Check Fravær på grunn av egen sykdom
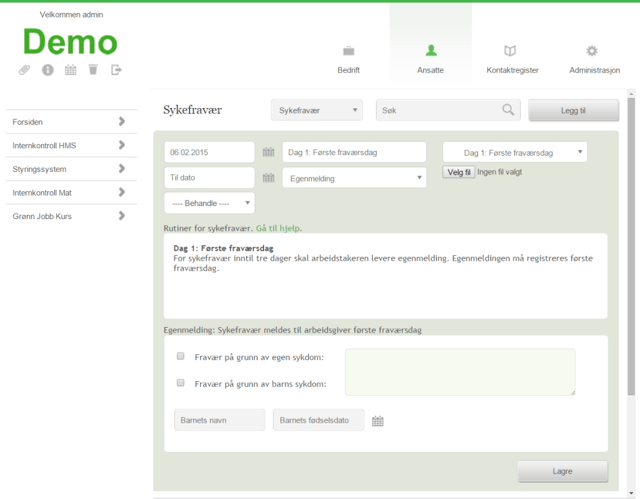The image size is (640, 499). coord(180,356)
